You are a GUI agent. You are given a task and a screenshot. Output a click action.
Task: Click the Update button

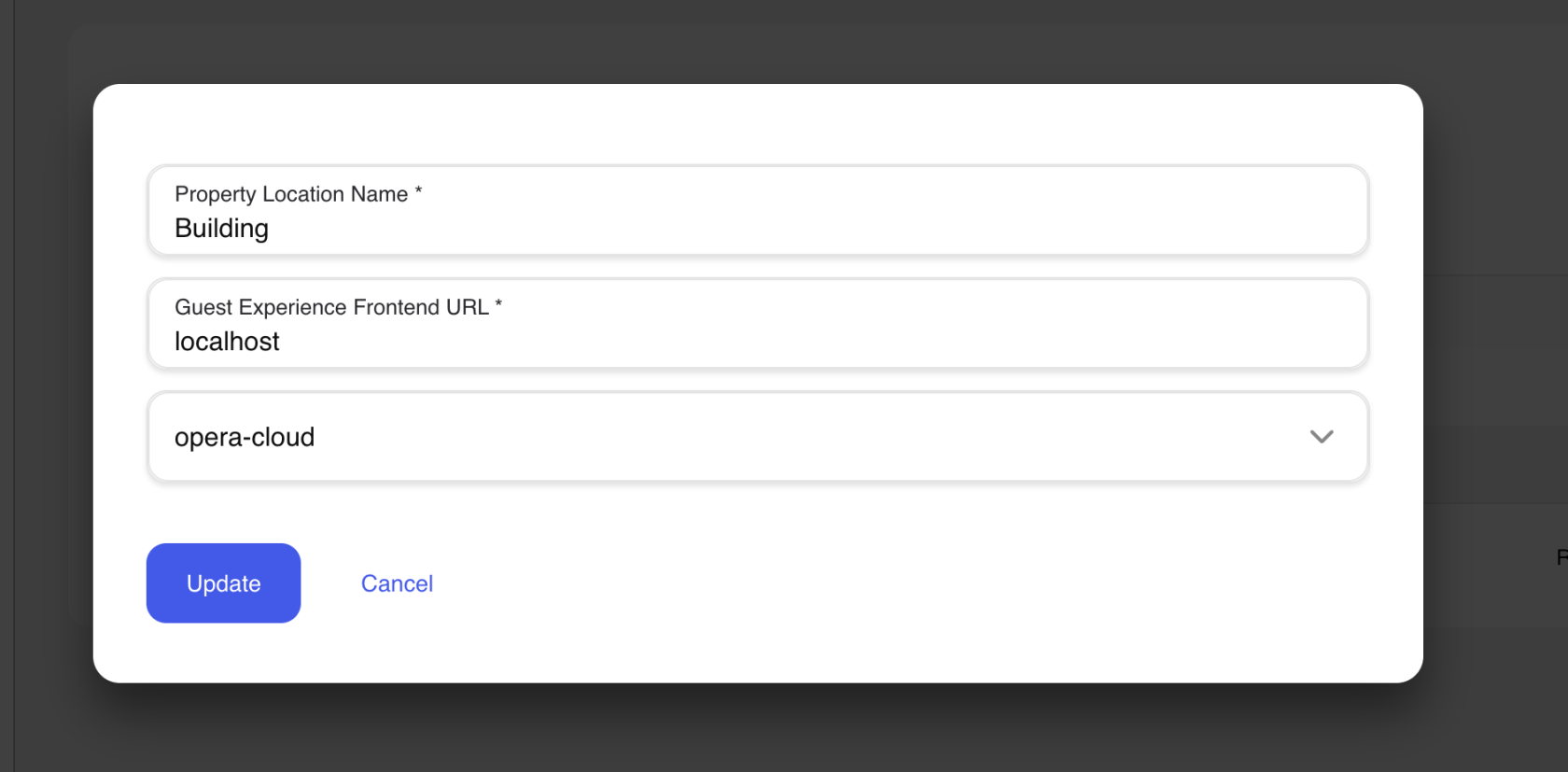(x=223, y=583)
